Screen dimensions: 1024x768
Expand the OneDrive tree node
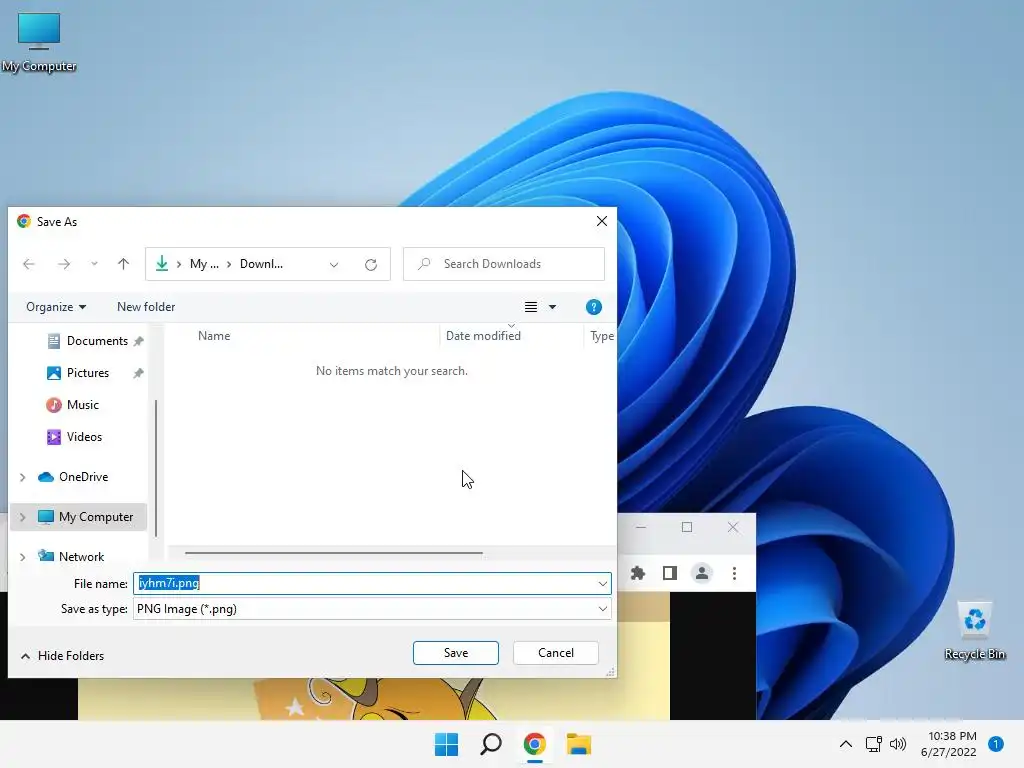23,477
